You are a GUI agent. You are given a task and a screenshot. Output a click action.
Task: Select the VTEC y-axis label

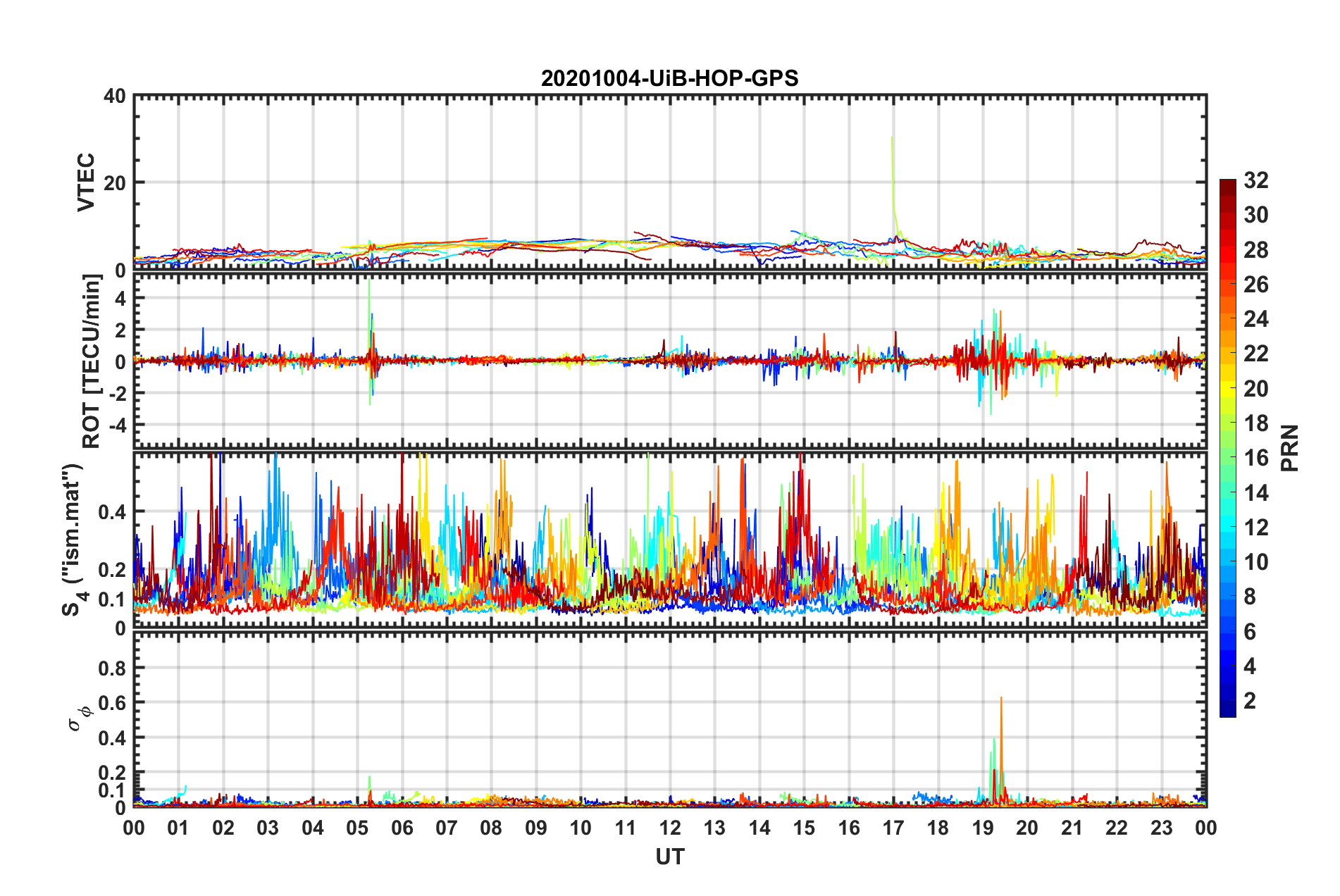(x=86, y=182)
